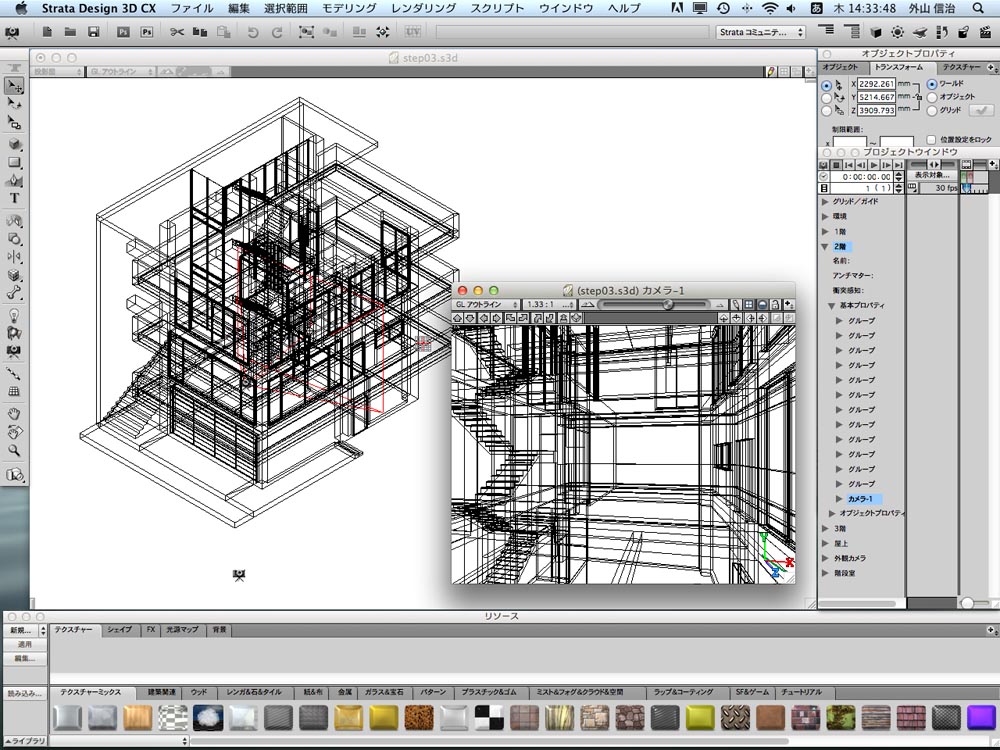Click the Undo arrow icon
Screen dimensions: 1000x750
click(x=253, y=32)
